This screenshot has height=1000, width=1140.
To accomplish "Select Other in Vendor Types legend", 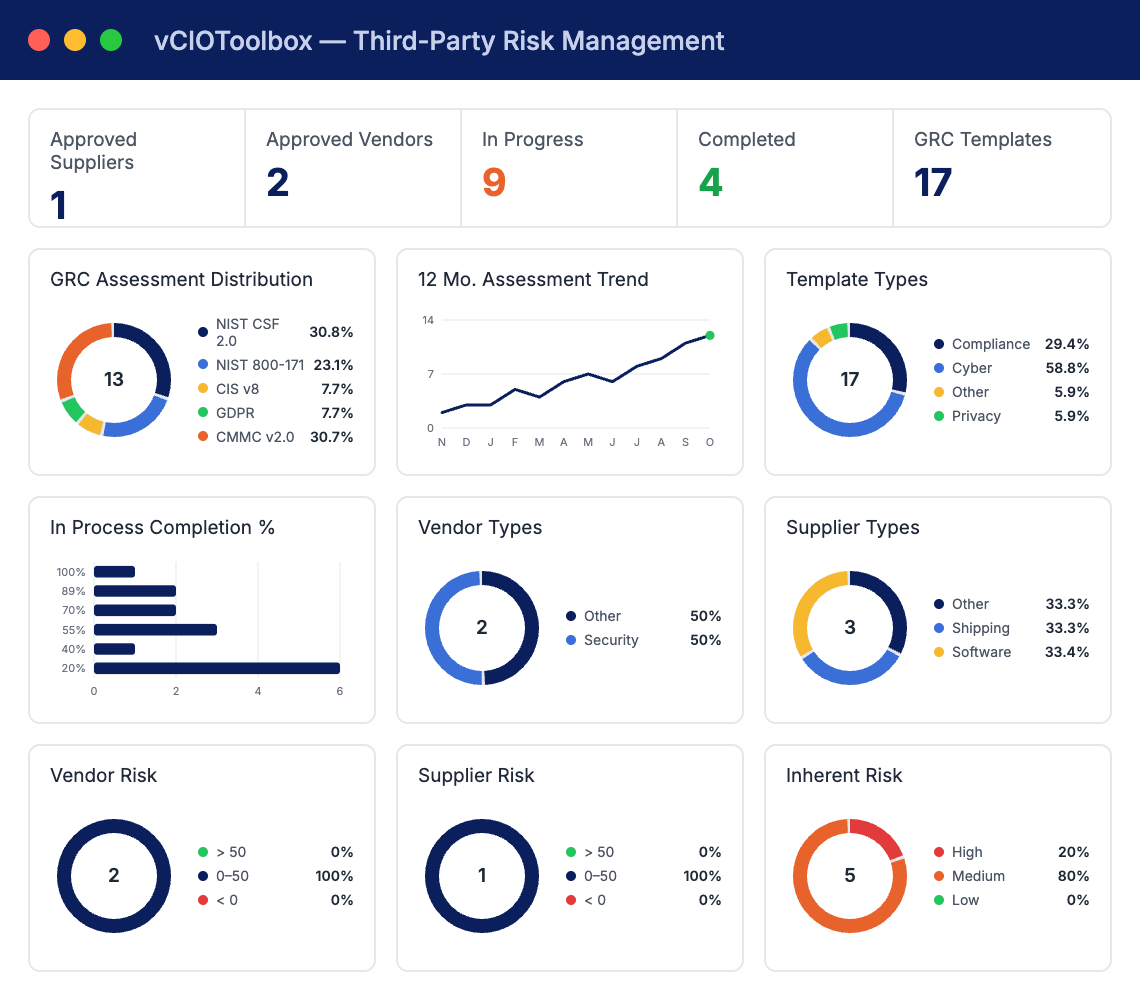I will point(643,616).
